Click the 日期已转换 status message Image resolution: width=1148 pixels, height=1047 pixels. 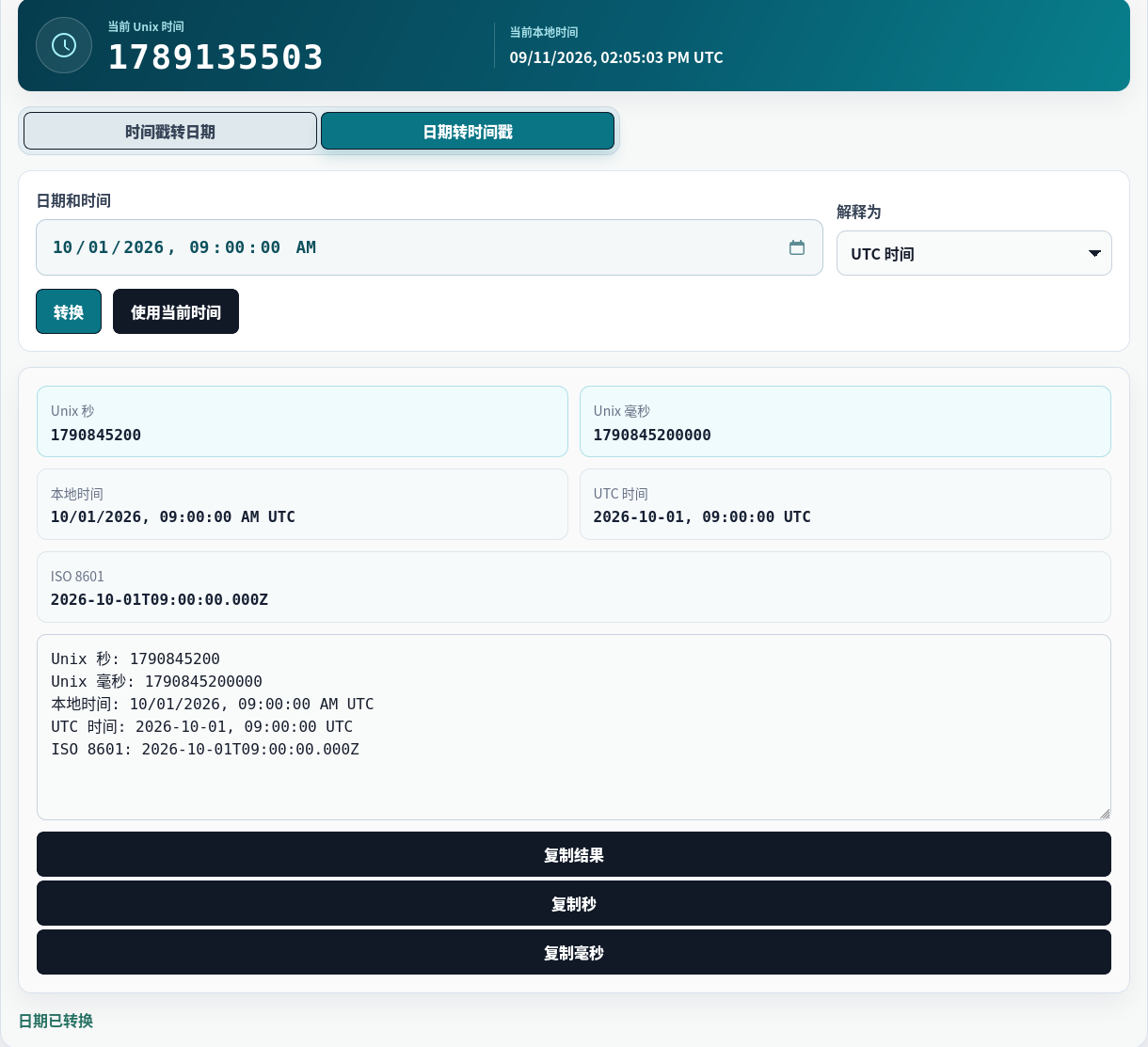click(x=56, y=1021)
